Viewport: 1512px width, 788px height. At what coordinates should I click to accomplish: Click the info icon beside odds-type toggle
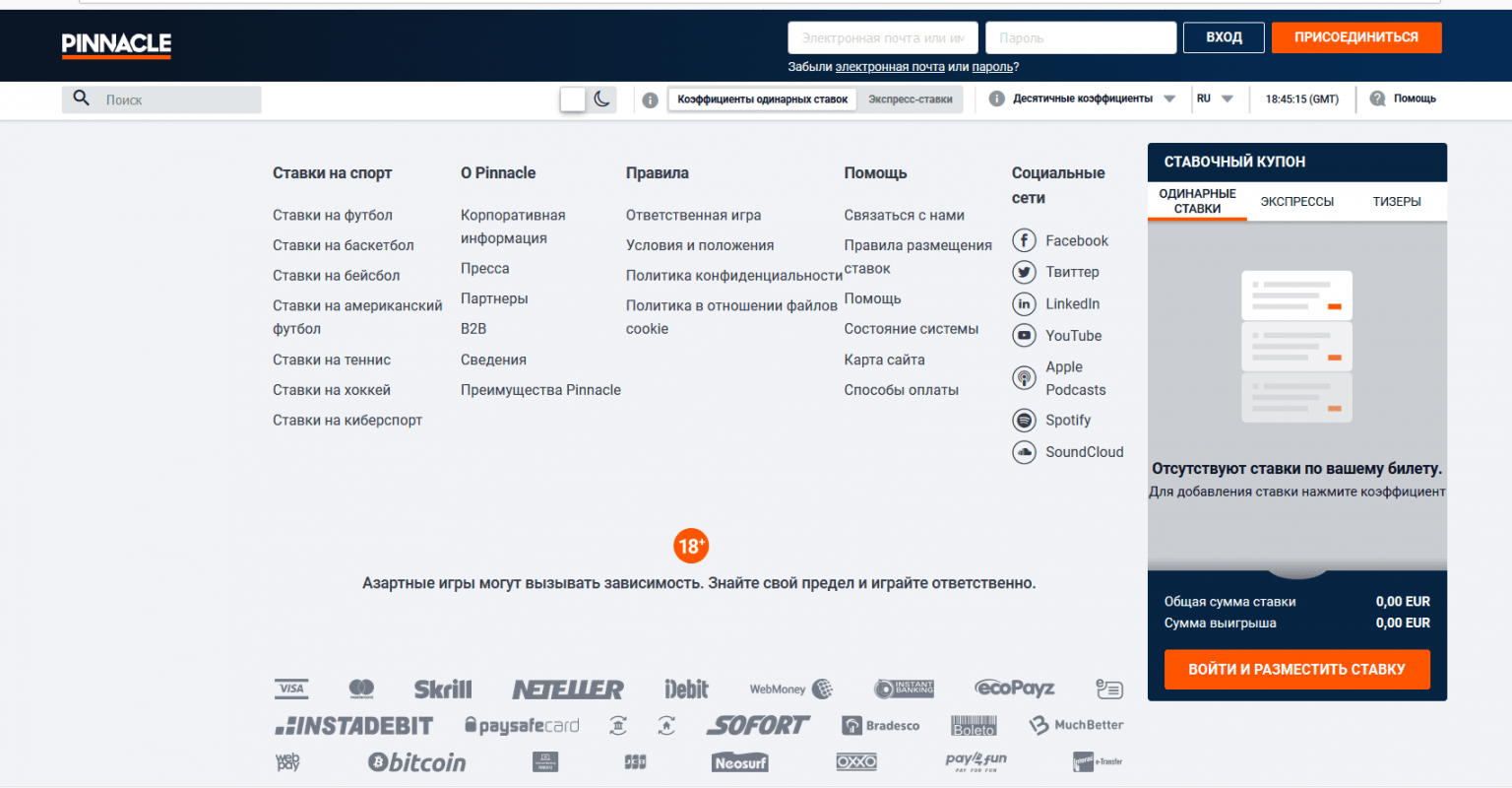point(650,99)
